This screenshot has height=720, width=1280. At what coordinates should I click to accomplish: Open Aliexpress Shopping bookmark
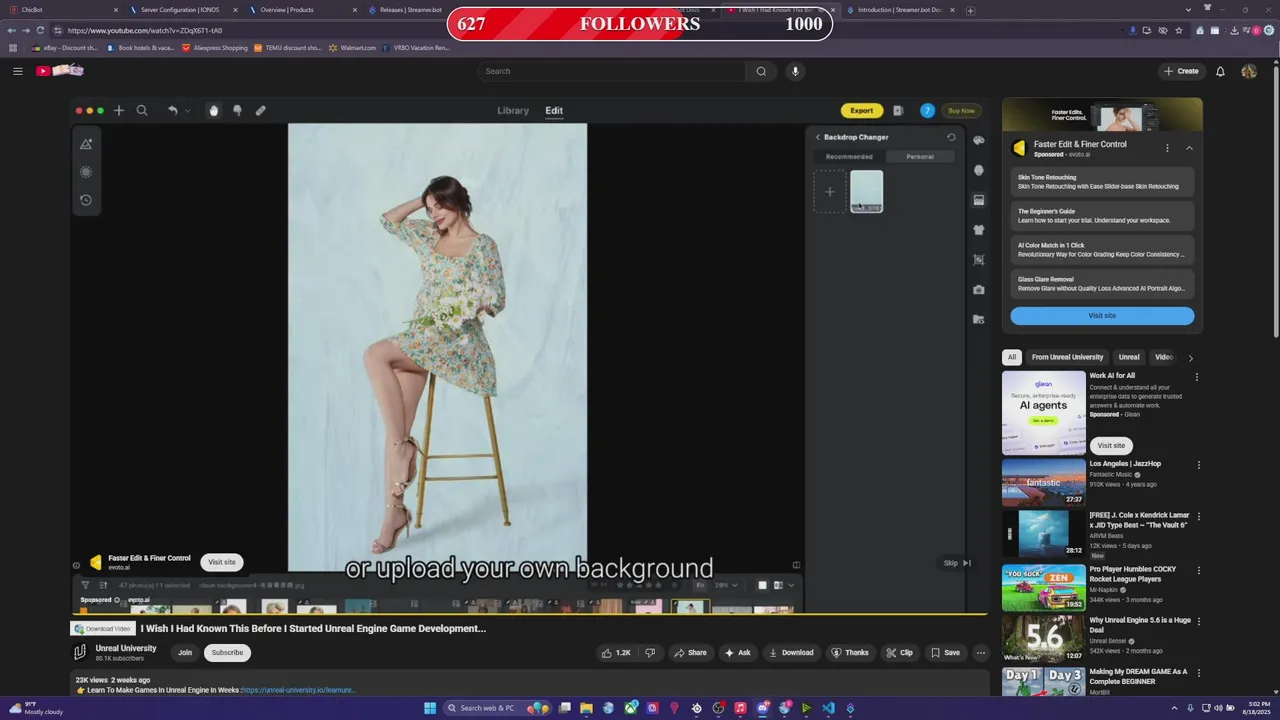(x=214, y=47)
